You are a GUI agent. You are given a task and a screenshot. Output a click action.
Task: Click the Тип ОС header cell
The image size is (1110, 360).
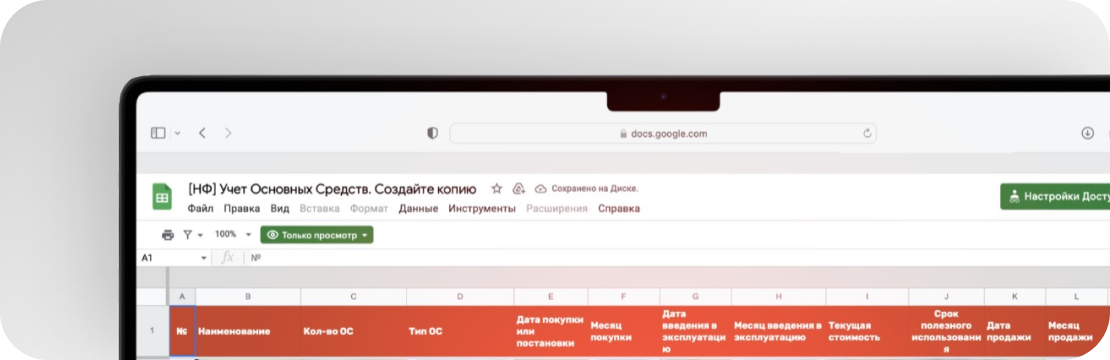(460, 330)
